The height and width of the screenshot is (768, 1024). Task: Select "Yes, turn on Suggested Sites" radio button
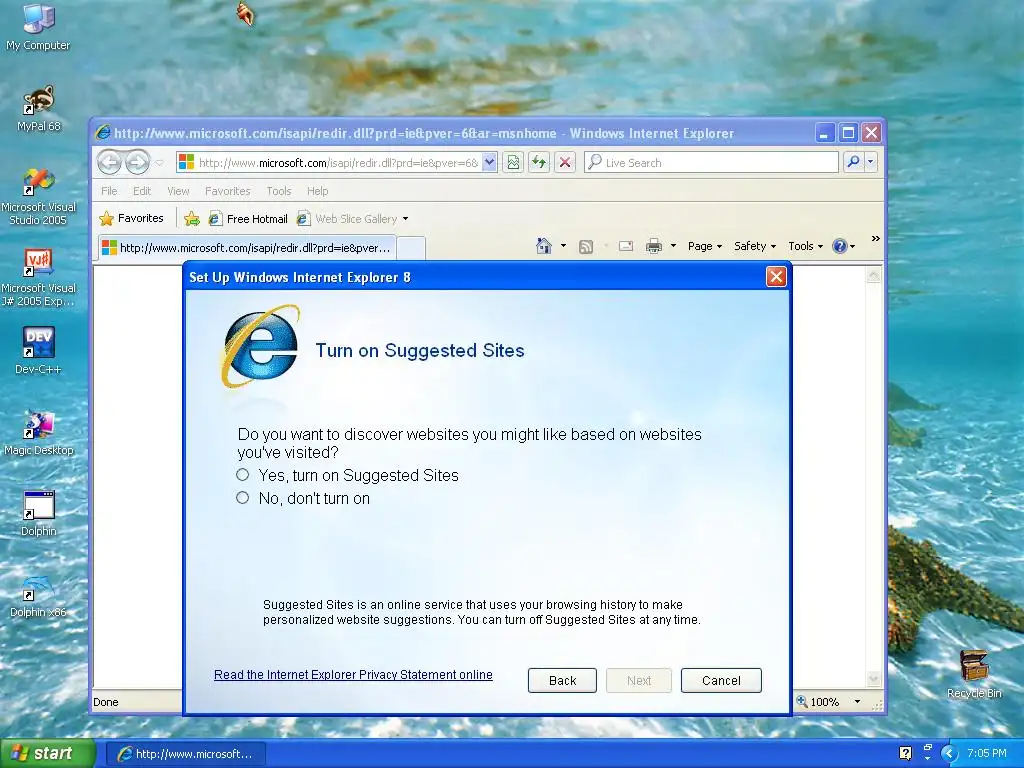coord(242,475)
